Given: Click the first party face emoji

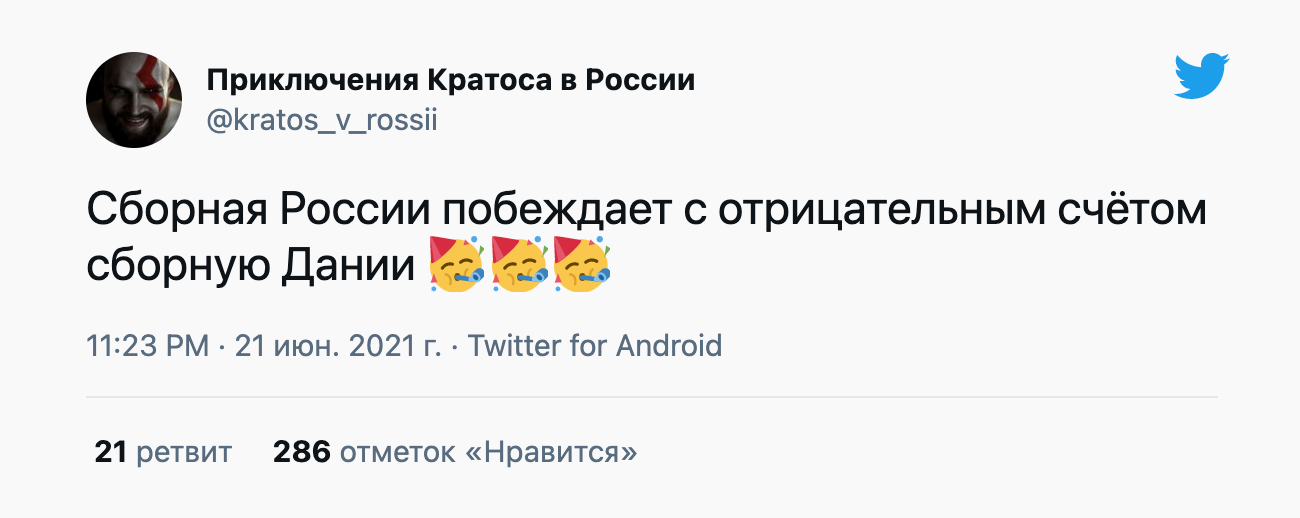Looking at the screenshot, I should point(457,265).
